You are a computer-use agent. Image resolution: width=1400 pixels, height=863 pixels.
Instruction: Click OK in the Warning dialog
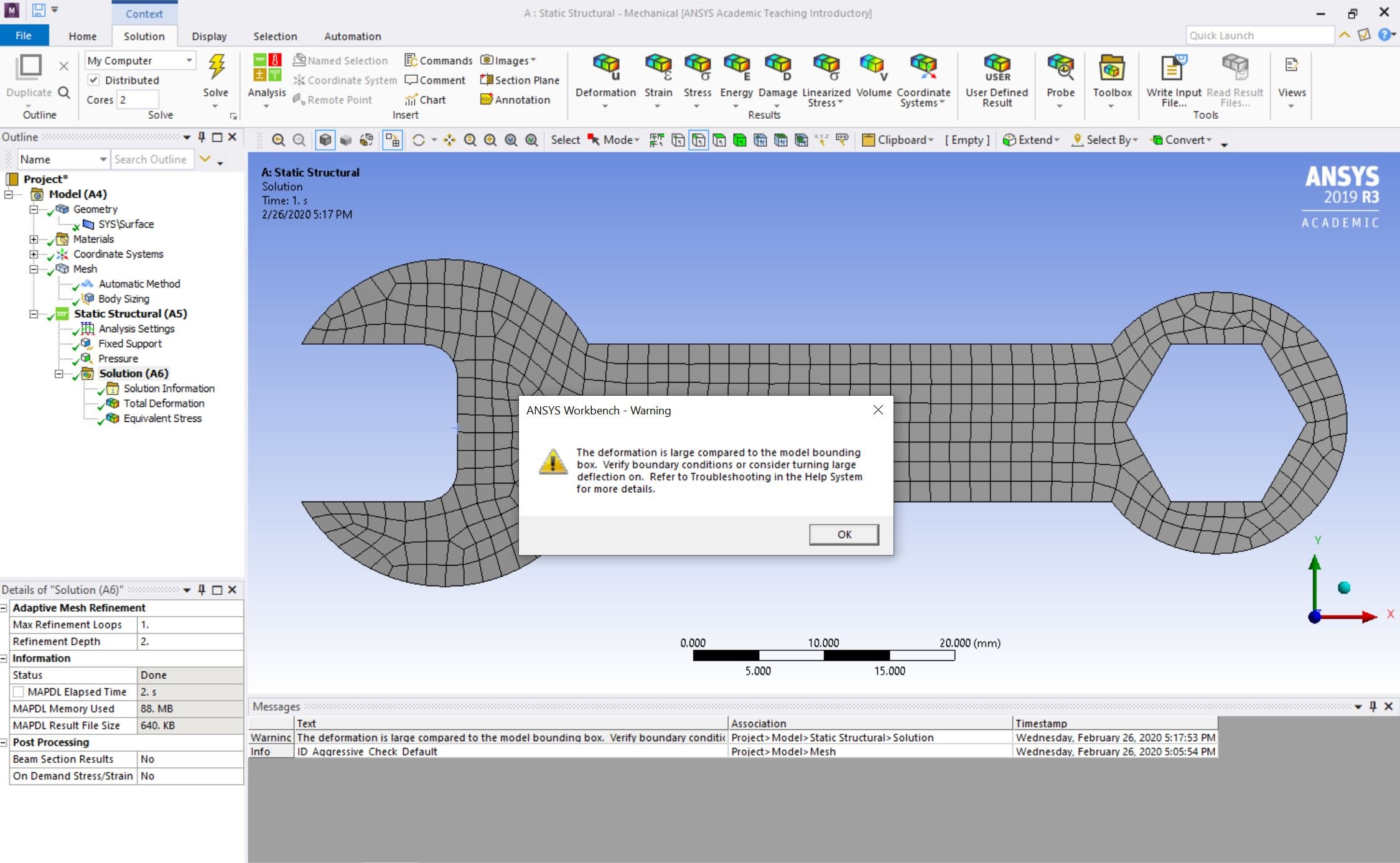844,534
